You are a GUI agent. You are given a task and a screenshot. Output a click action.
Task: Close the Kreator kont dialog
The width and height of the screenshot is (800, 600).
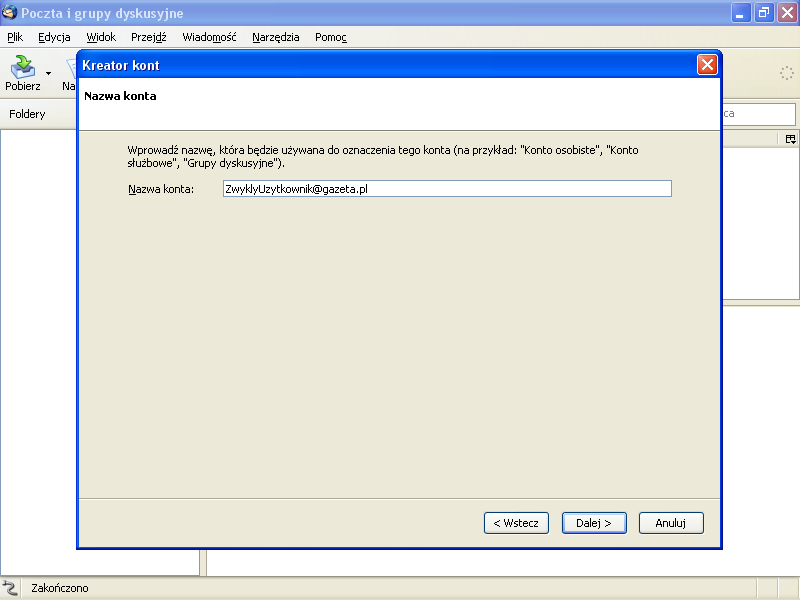[707, 65]
